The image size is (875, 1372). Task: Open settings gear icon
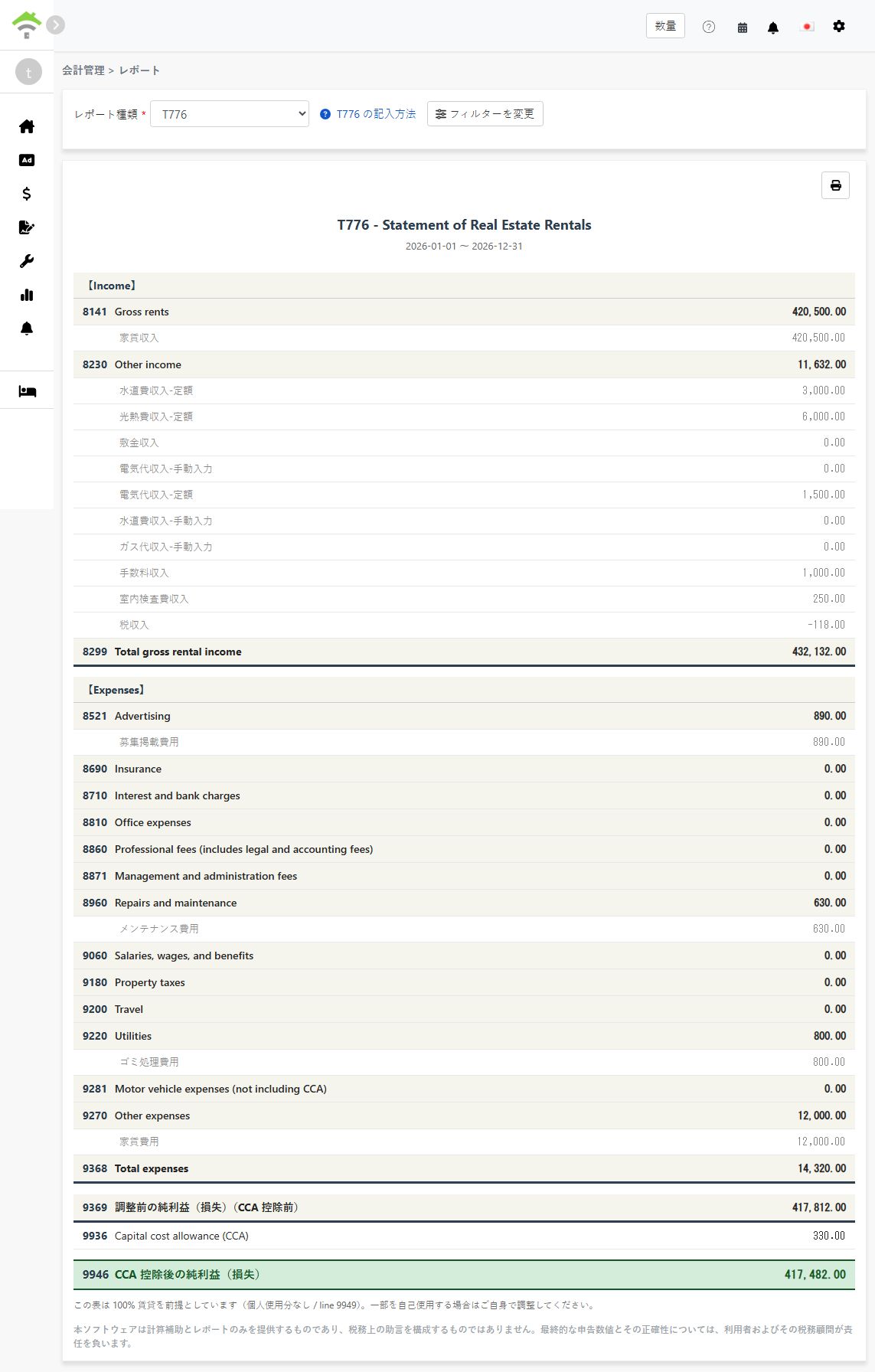(x=839, y=27)
